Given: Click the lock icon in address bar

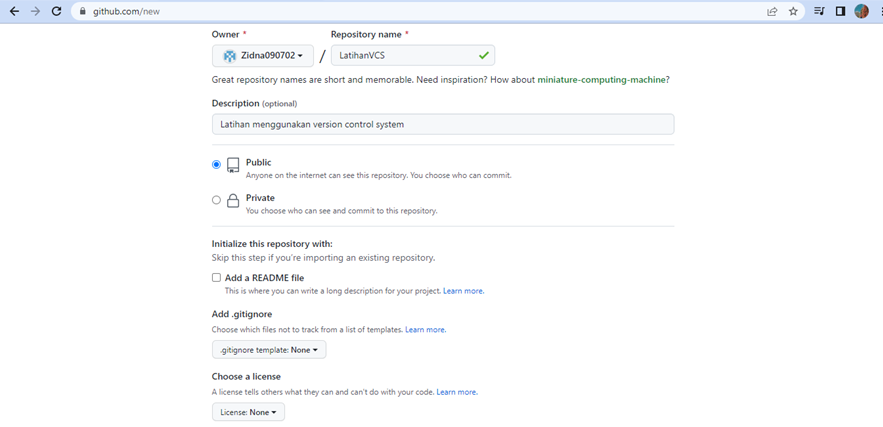Looking at the screenshot, I should (83, 11).
